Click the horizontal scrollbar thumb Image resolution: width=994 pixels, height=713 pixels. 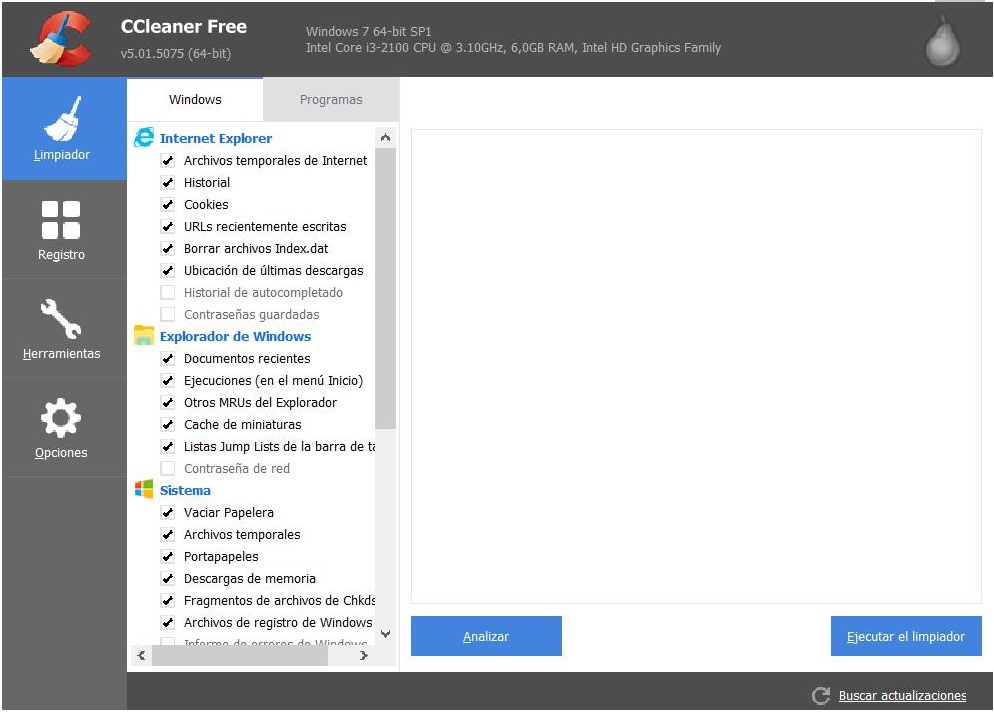[240, 655]
